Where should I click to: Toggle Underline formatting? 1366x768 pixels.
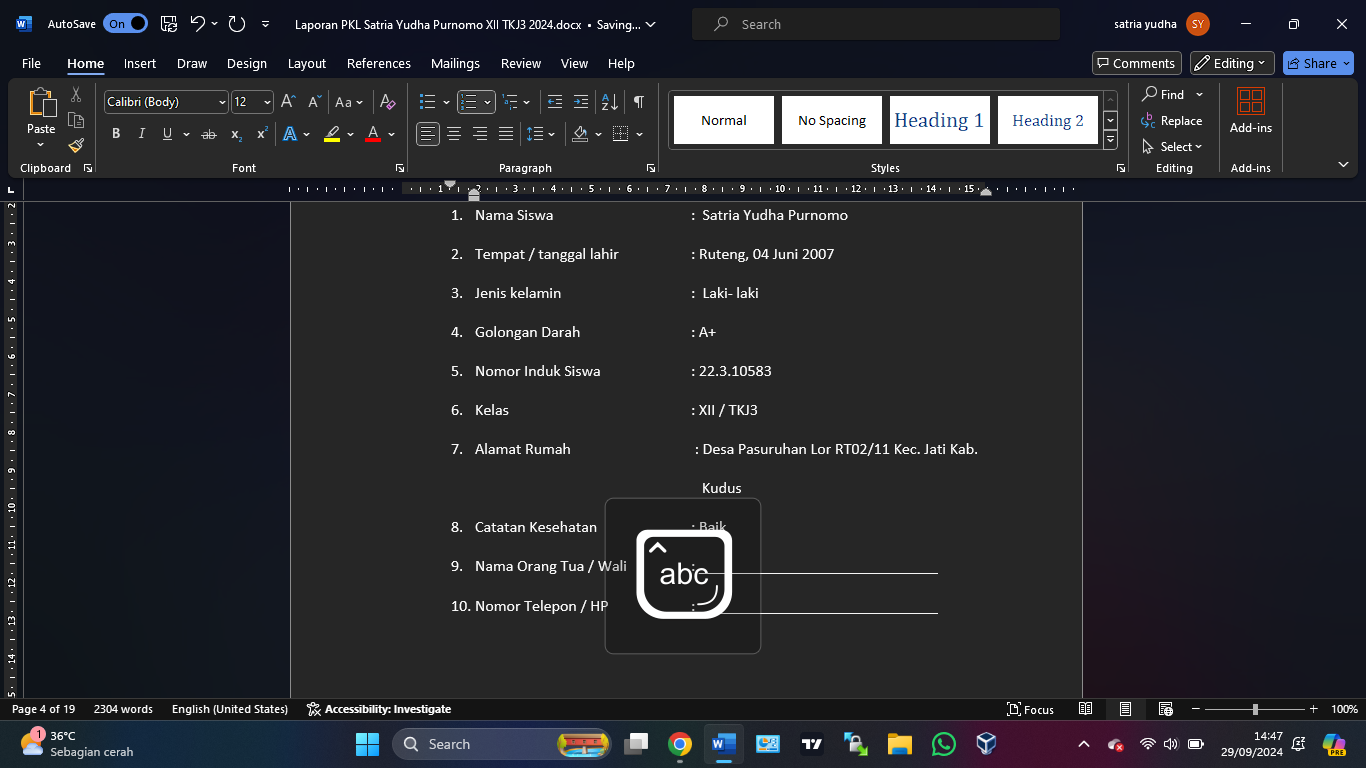(x=167, y=134)
